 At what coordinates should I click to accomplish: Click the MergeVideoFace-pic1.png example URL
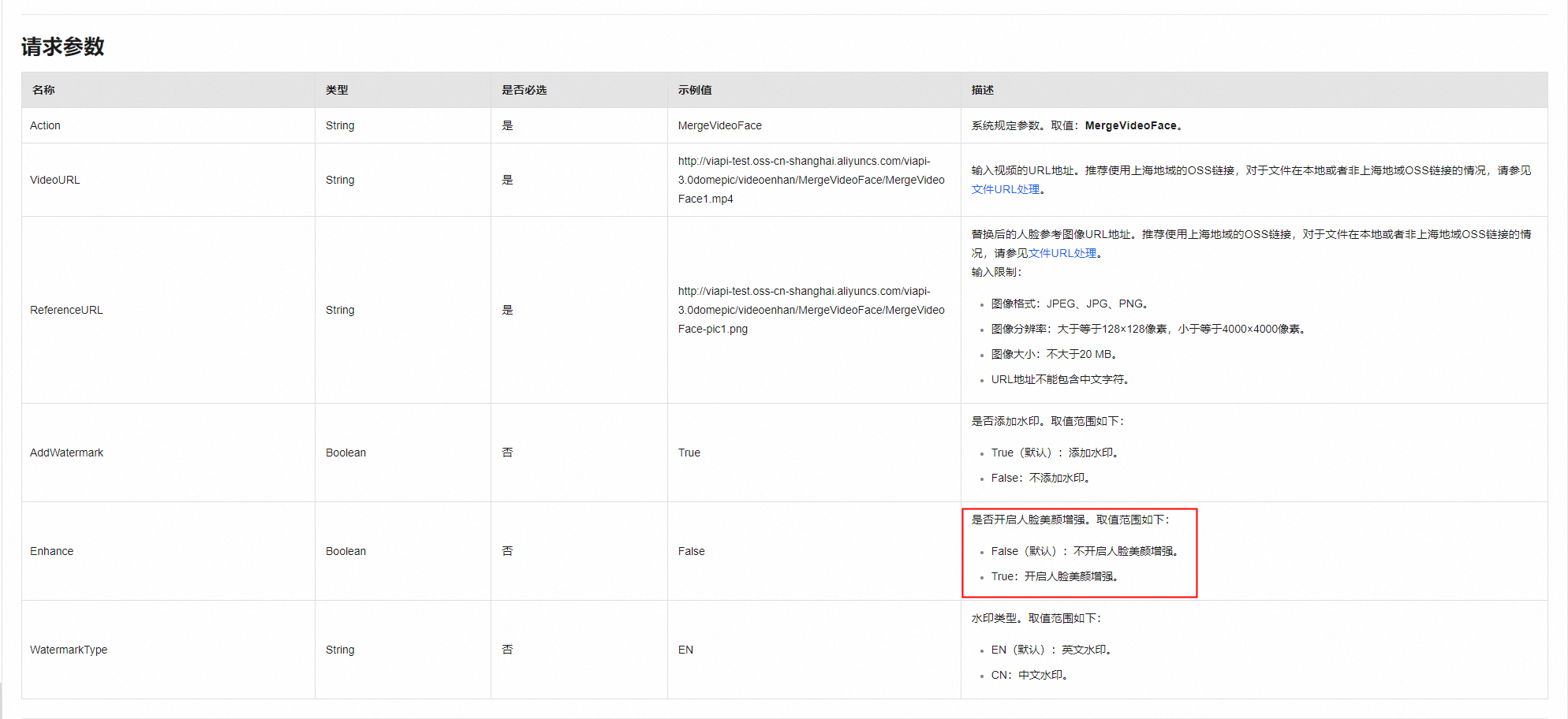pos(812,310)
